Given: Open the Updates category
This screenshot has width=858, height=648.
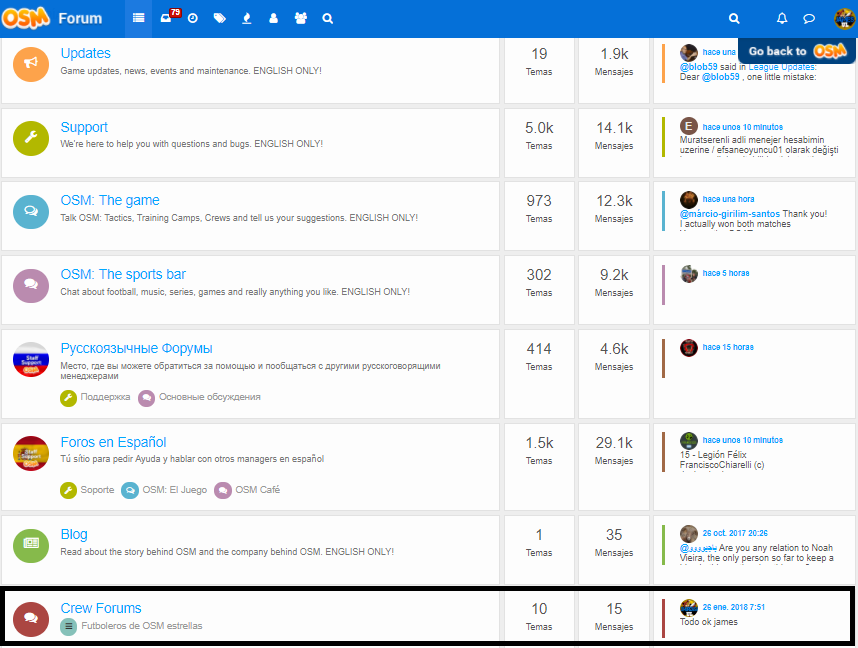Looking at the screenshot, I should pos(85,53).
